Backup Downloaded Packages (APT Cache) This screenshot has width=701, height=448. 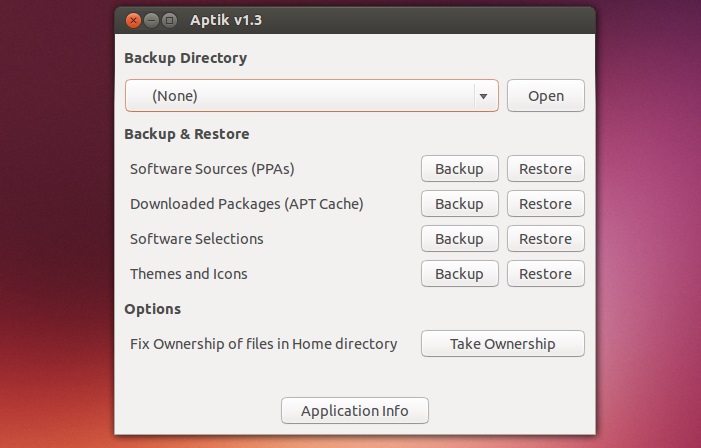[460, 203]
